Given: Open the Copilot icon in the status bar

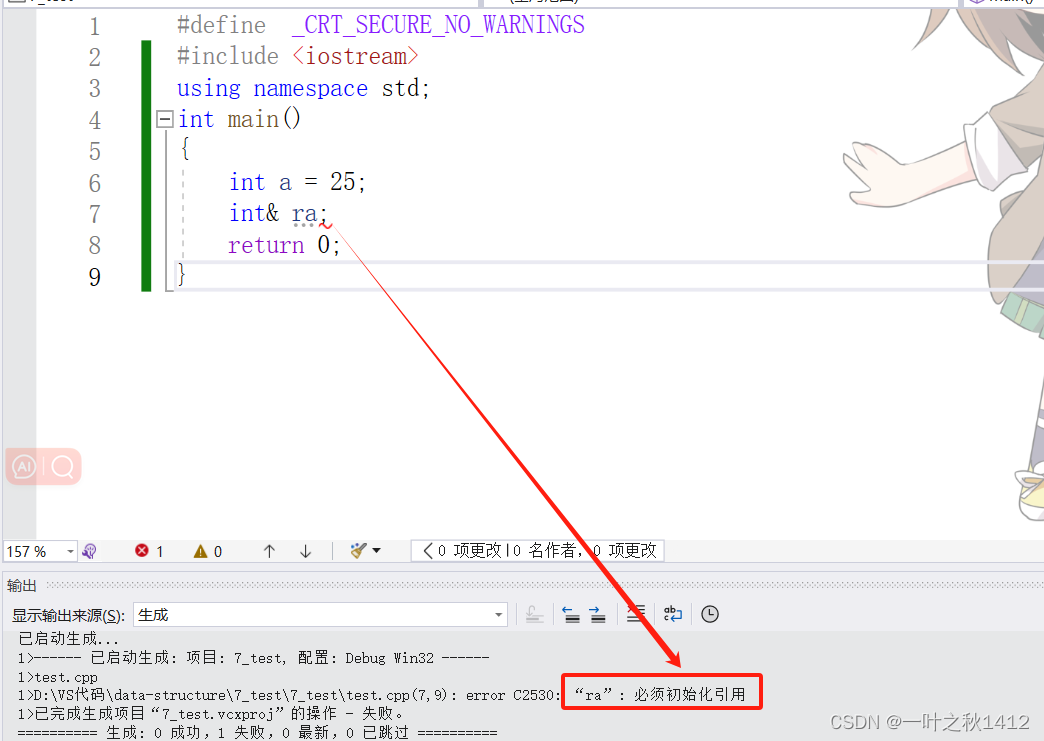Looking at the screenshot, I should (x=90, y=550).
